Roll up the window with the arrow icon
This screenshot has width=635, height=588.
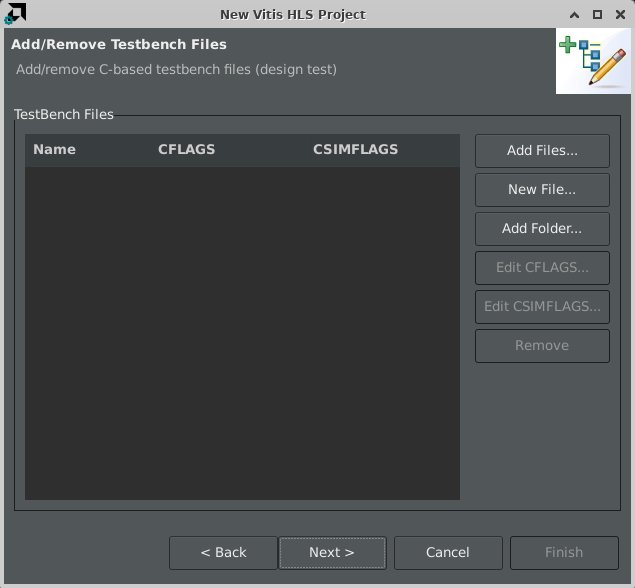pos(574,15)
